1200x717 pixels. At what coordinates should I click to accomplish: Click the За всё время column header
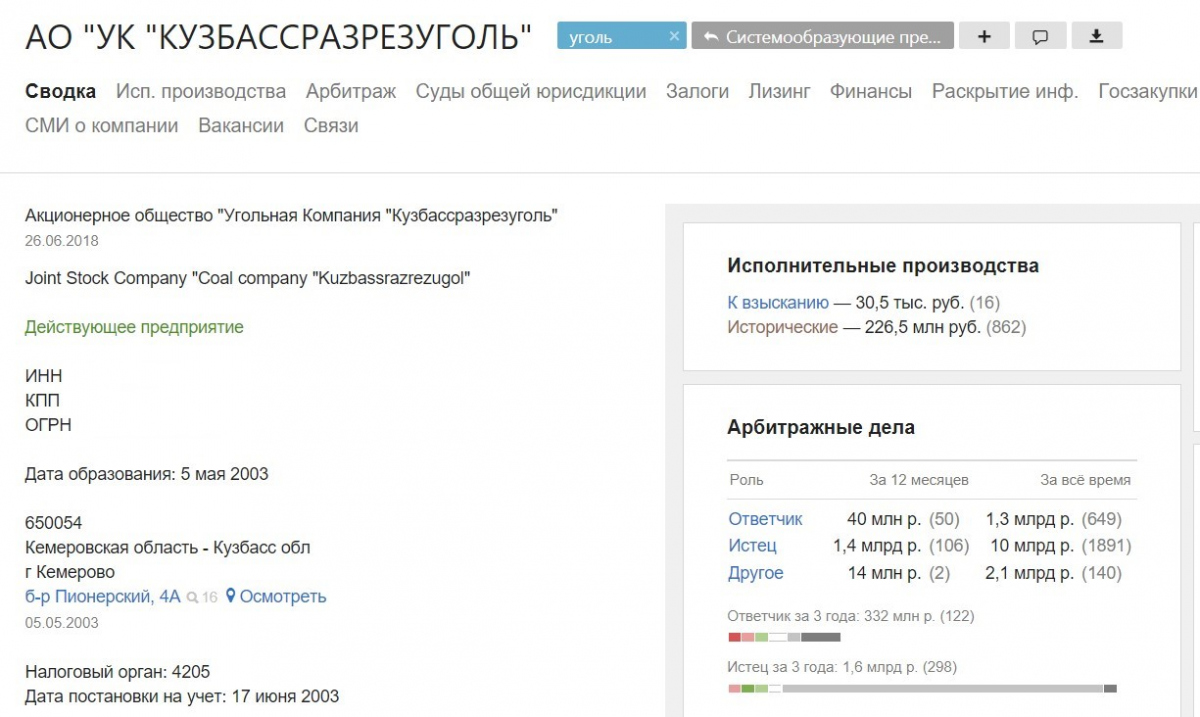(1085, 480)
